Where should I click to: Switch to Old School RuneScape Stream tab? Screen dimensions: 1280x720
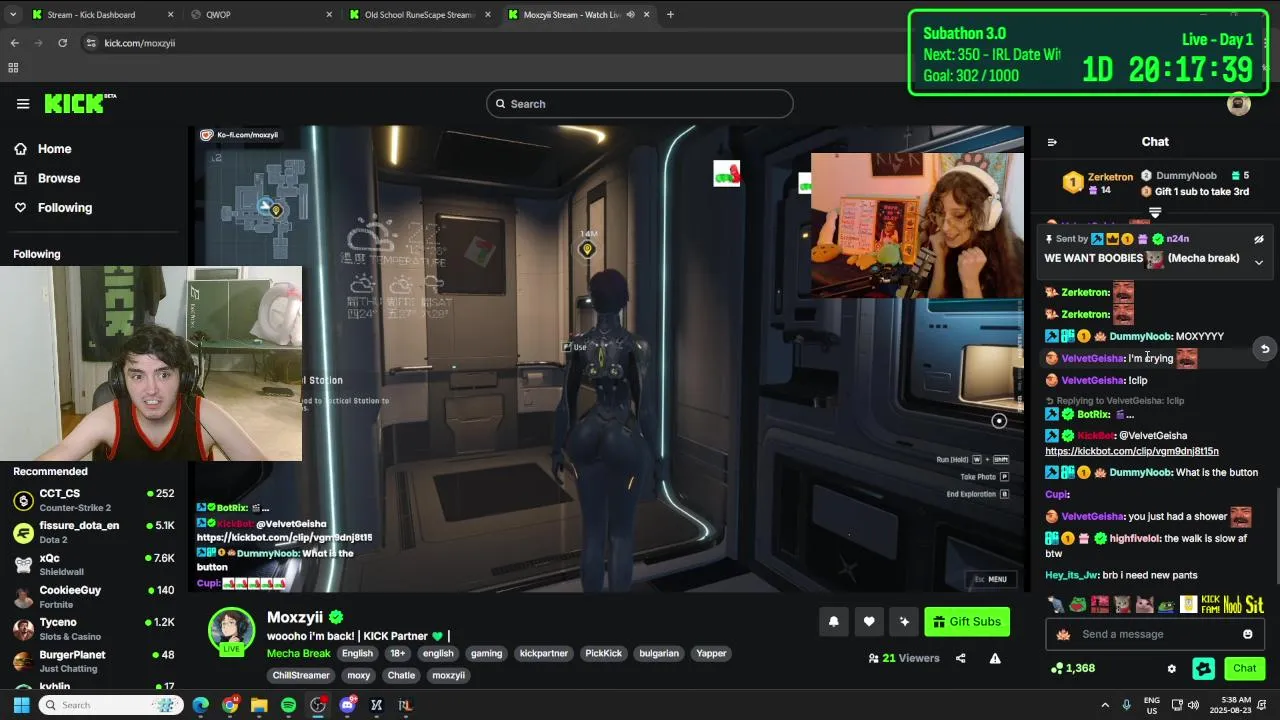pos(420,15)
